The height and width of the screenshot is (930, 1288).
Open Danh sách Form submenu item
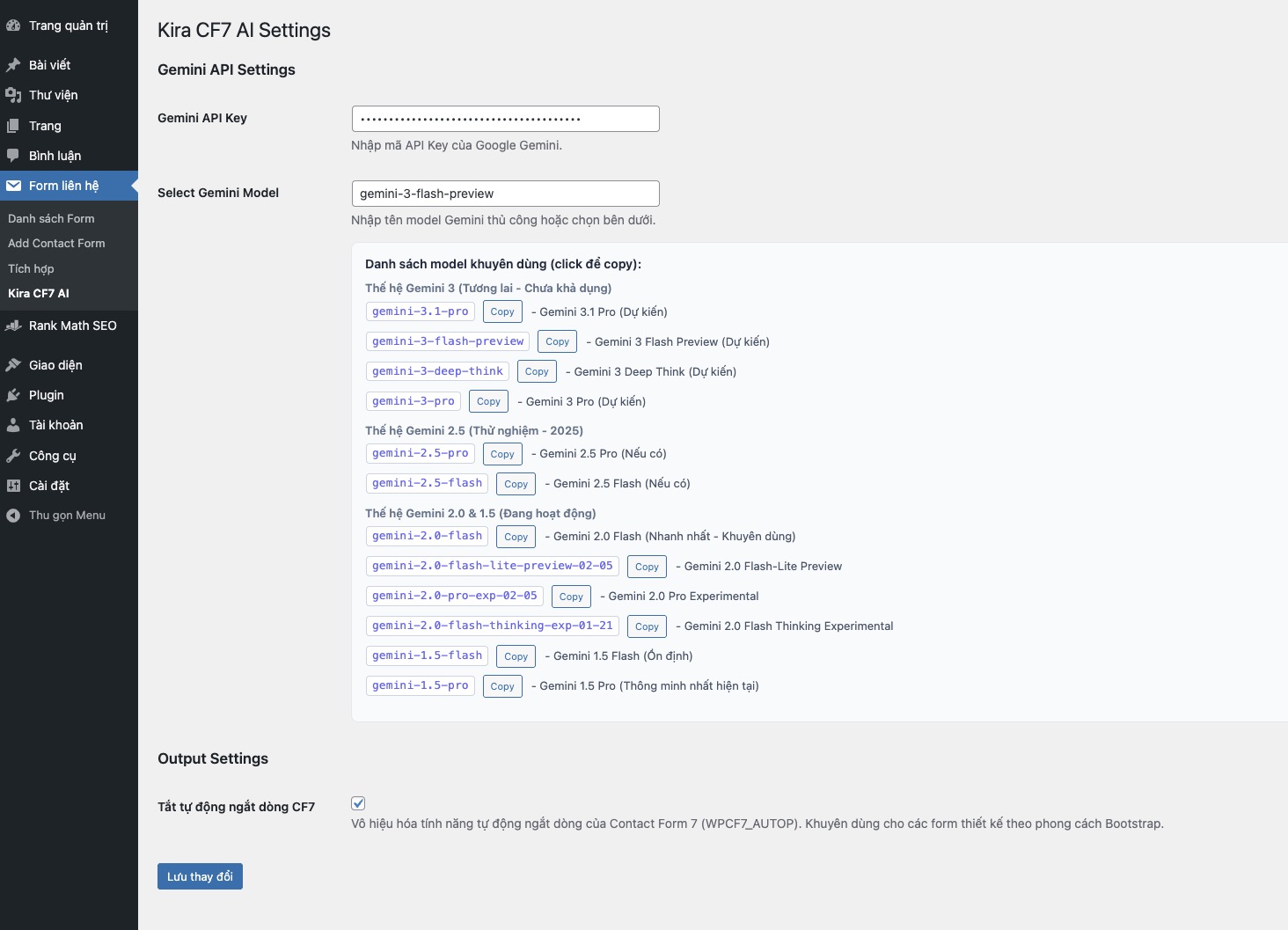click(x=51, y=218)
